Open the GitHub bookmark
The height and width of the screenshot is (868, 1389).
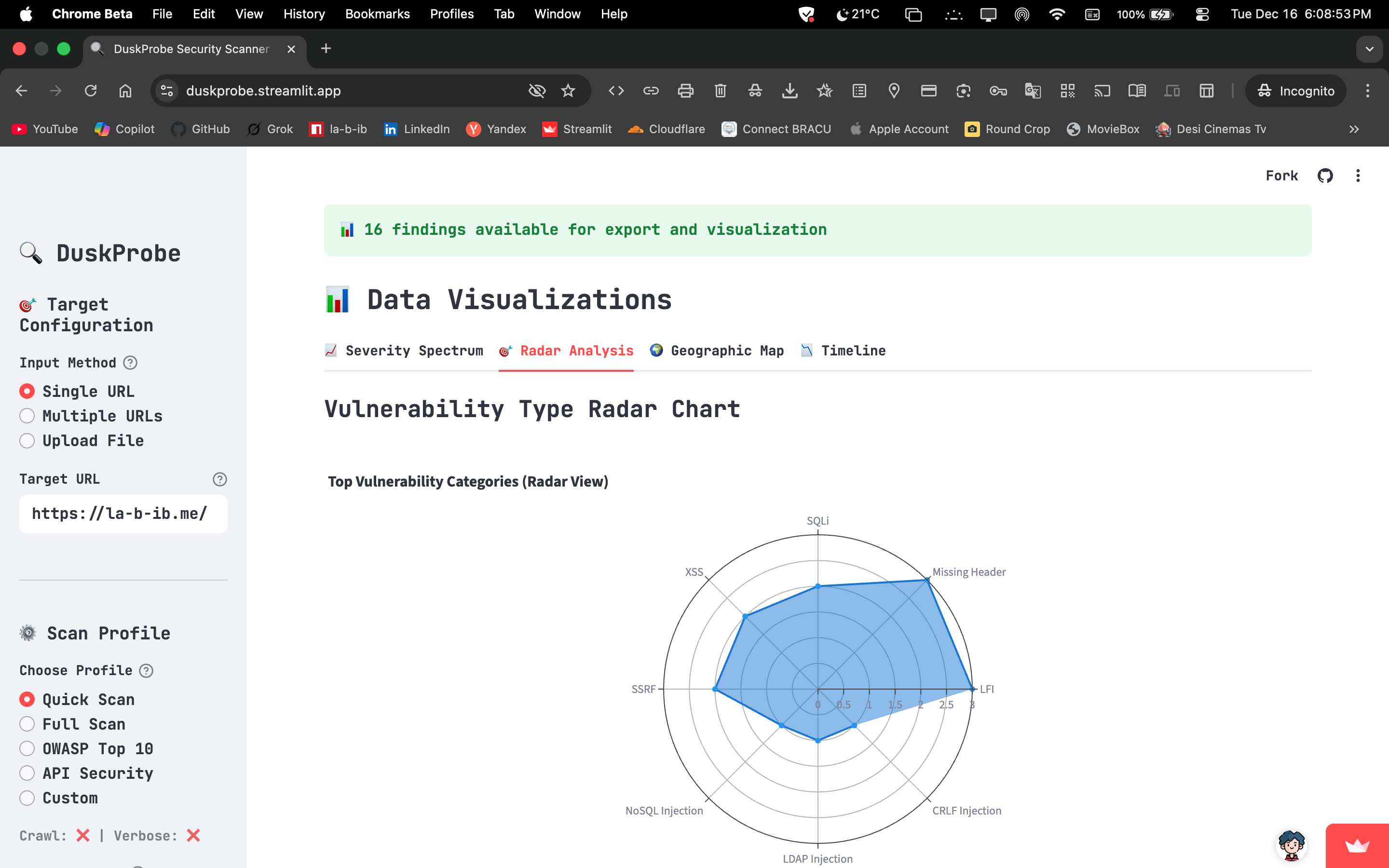click(200, 129)
